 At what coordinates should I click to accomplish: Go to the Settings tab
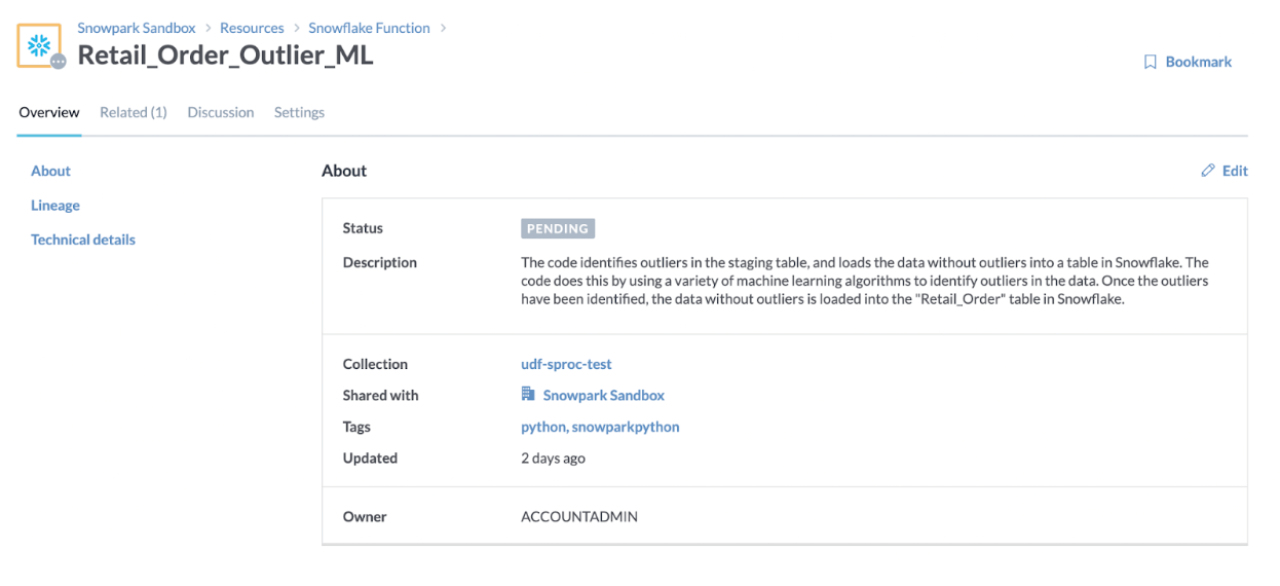click(x=299, y=112)
